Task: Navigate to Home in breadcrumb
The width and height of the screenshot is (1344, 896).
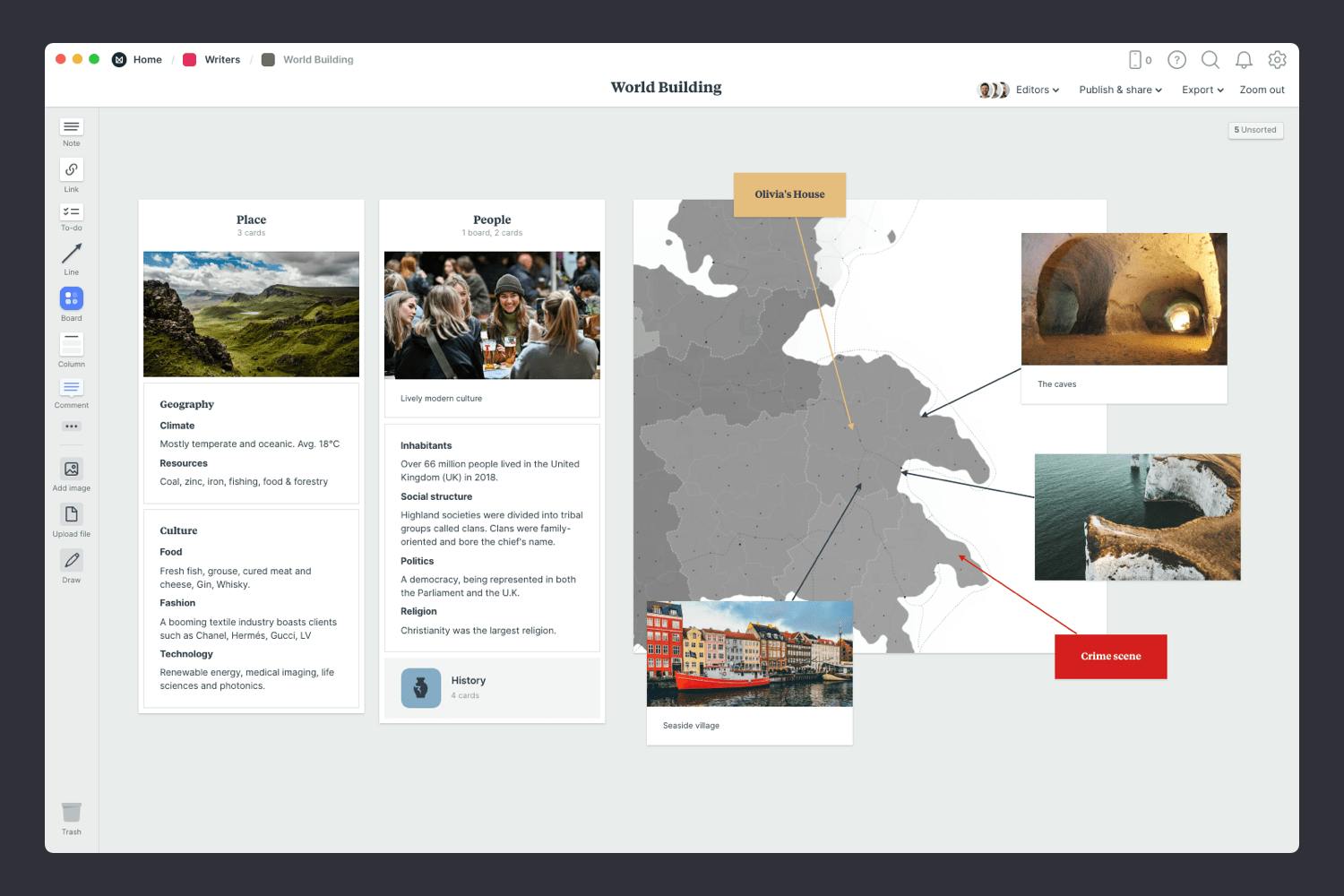Action: (x=147, y=60)
